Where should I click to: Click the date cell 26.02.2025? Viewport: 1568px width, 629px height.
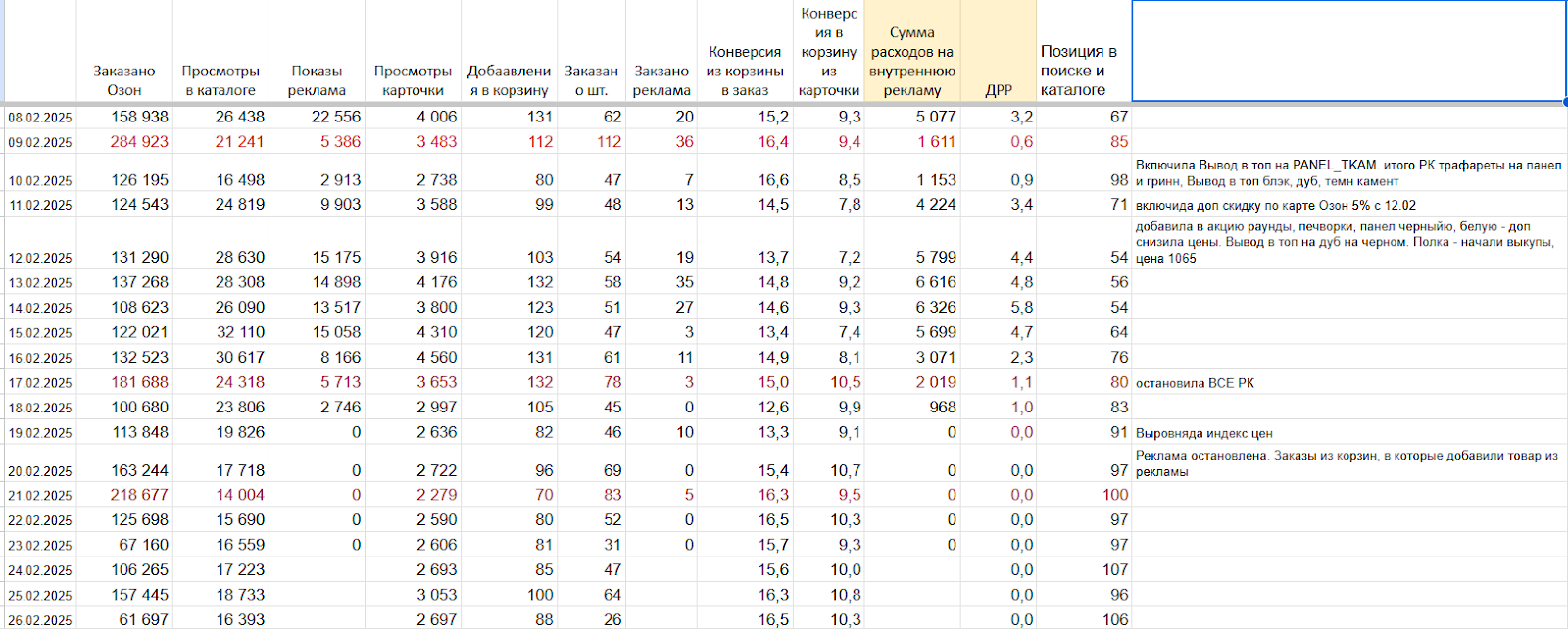(x=40, y=620)
